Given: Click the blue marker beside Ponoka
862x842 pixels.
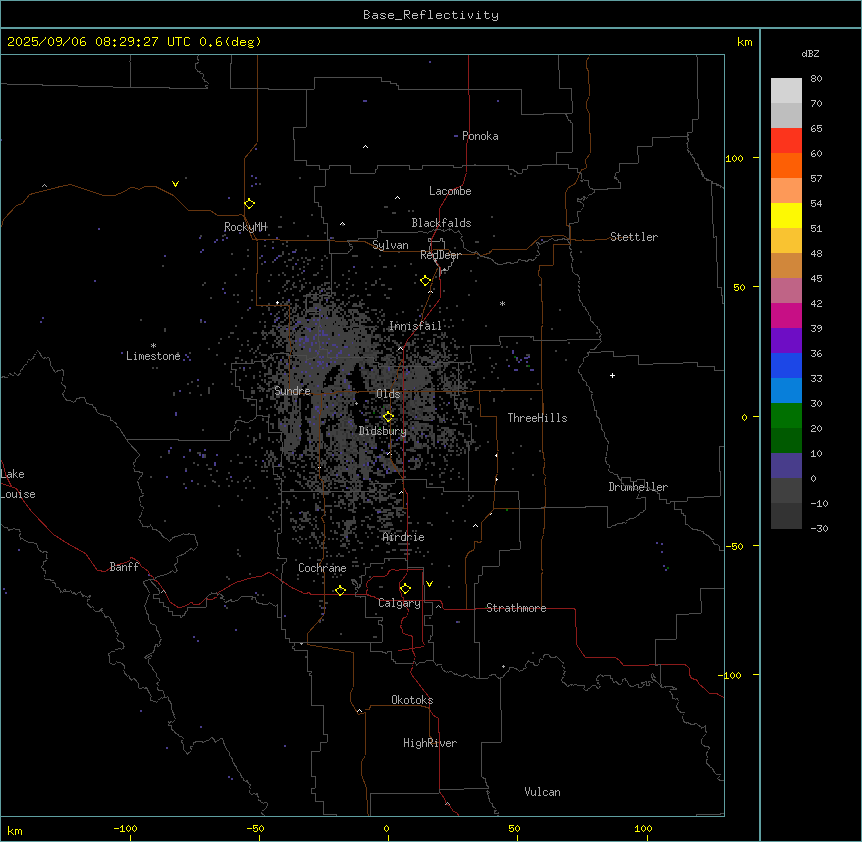Looking at the screenshot, I should pos(456,136).
